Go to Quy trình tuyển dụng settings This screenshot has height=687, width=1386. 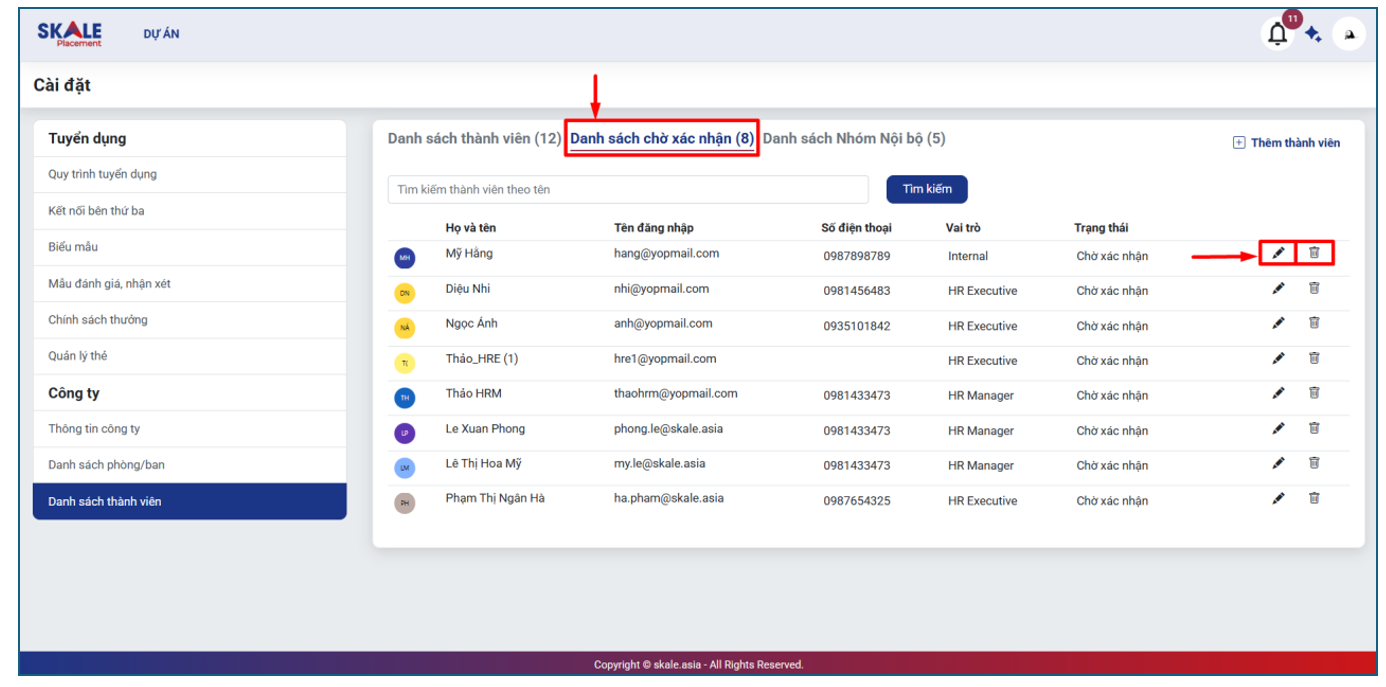click(x=103, y=174)
